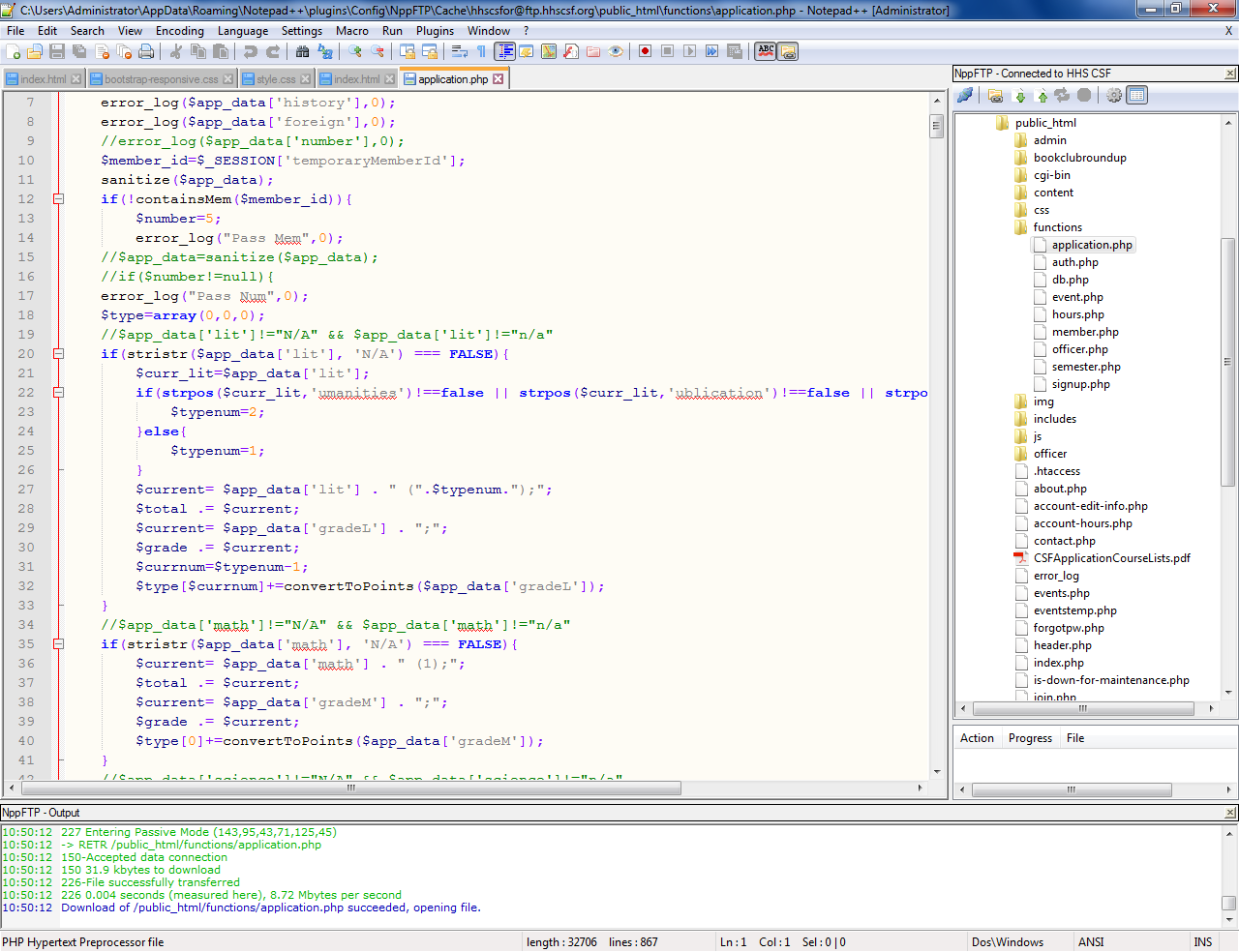Switch to the bootstrap-responsive.css tab
Screen dimensions: 1239x952
[161, 79]
